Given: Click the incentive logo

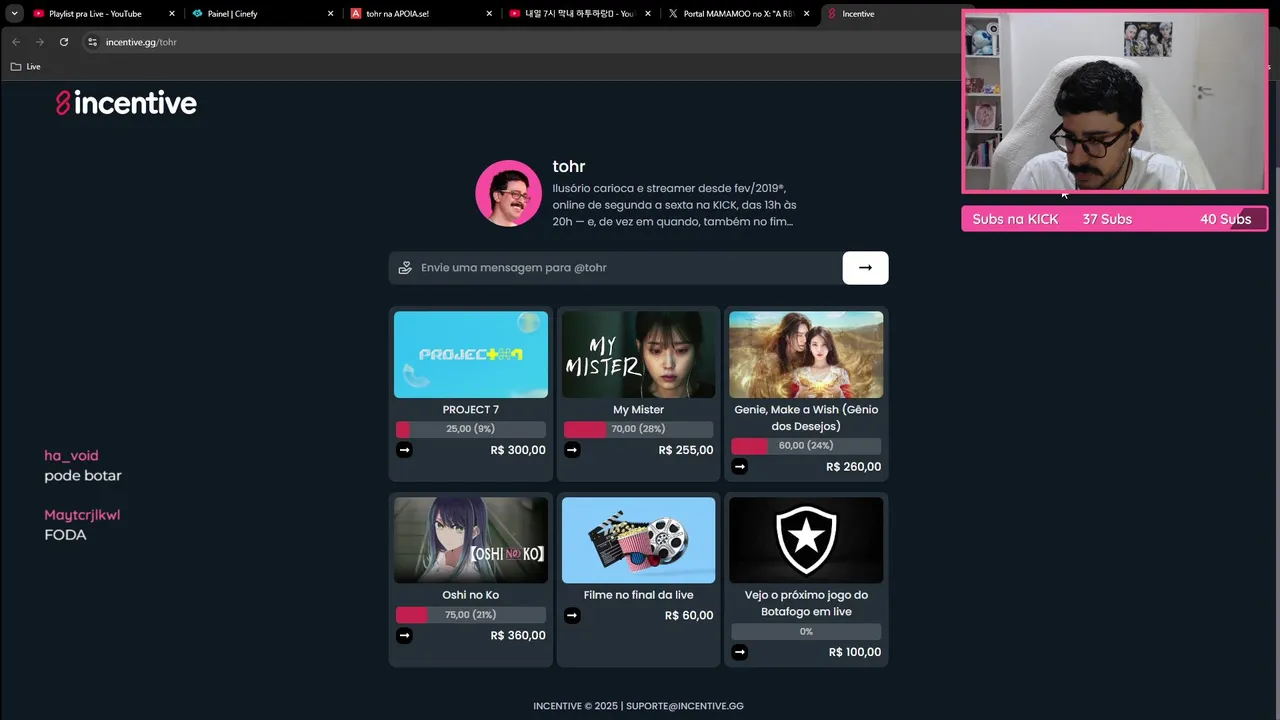Looking at the screenshot, I should coord(126,103).
